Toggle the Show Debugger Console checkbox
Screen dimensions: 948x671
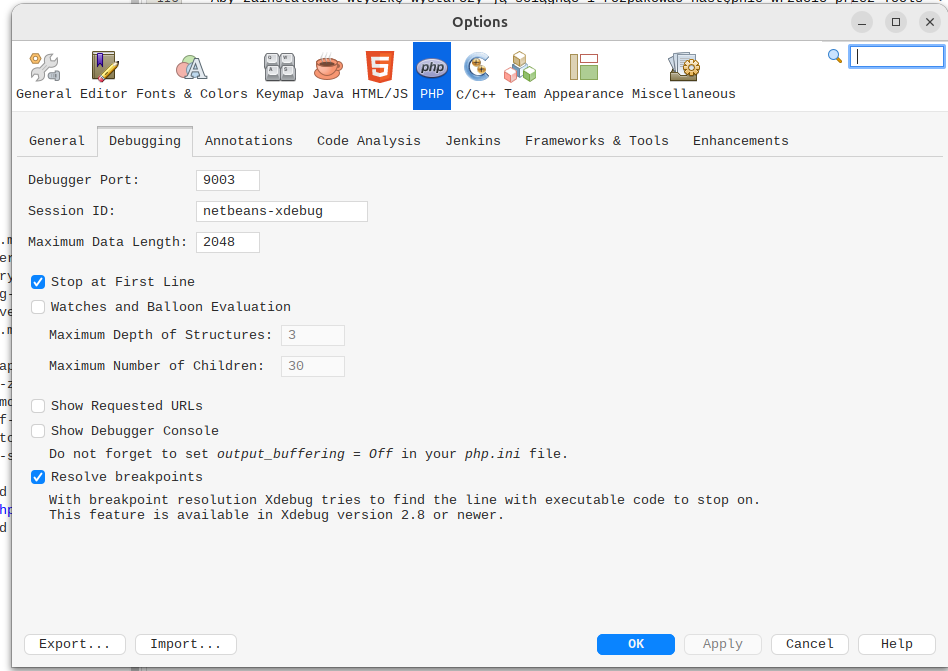38,431
